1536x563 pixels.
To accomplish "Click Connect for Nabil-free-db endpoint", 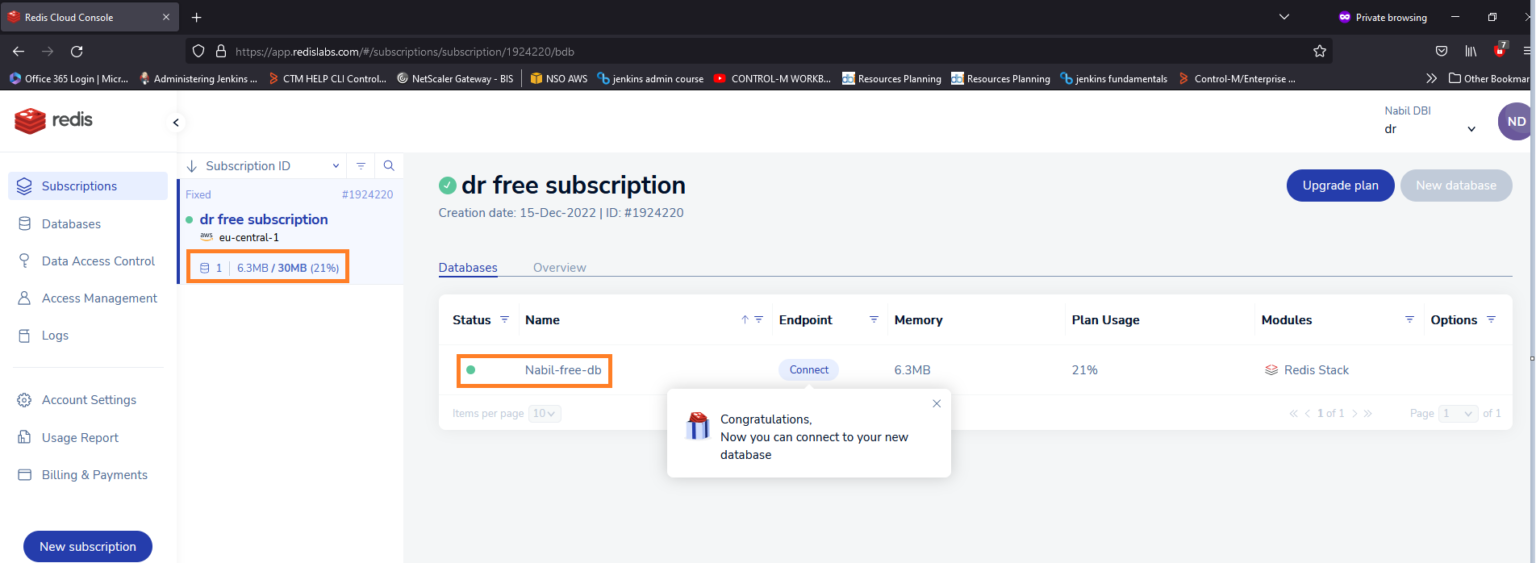I will pos(808,370).
